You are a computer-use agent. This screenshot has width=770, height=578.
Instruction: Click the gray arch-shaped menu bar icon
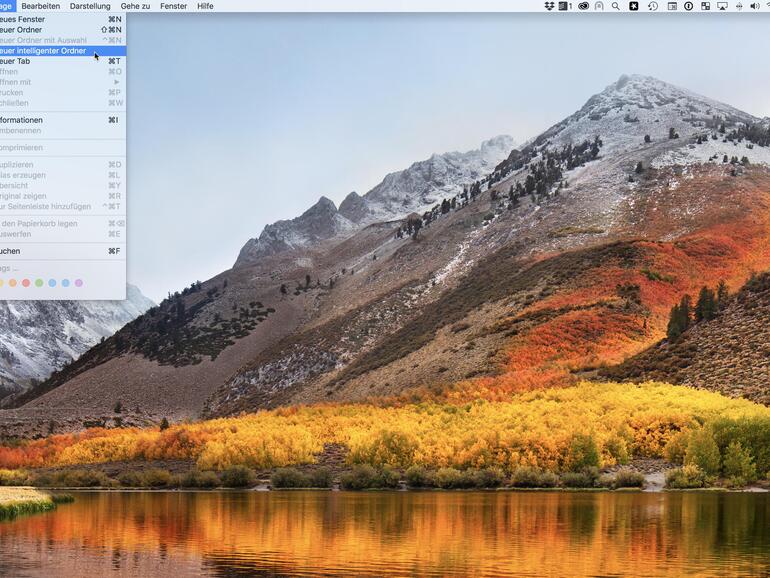[599, 6]
